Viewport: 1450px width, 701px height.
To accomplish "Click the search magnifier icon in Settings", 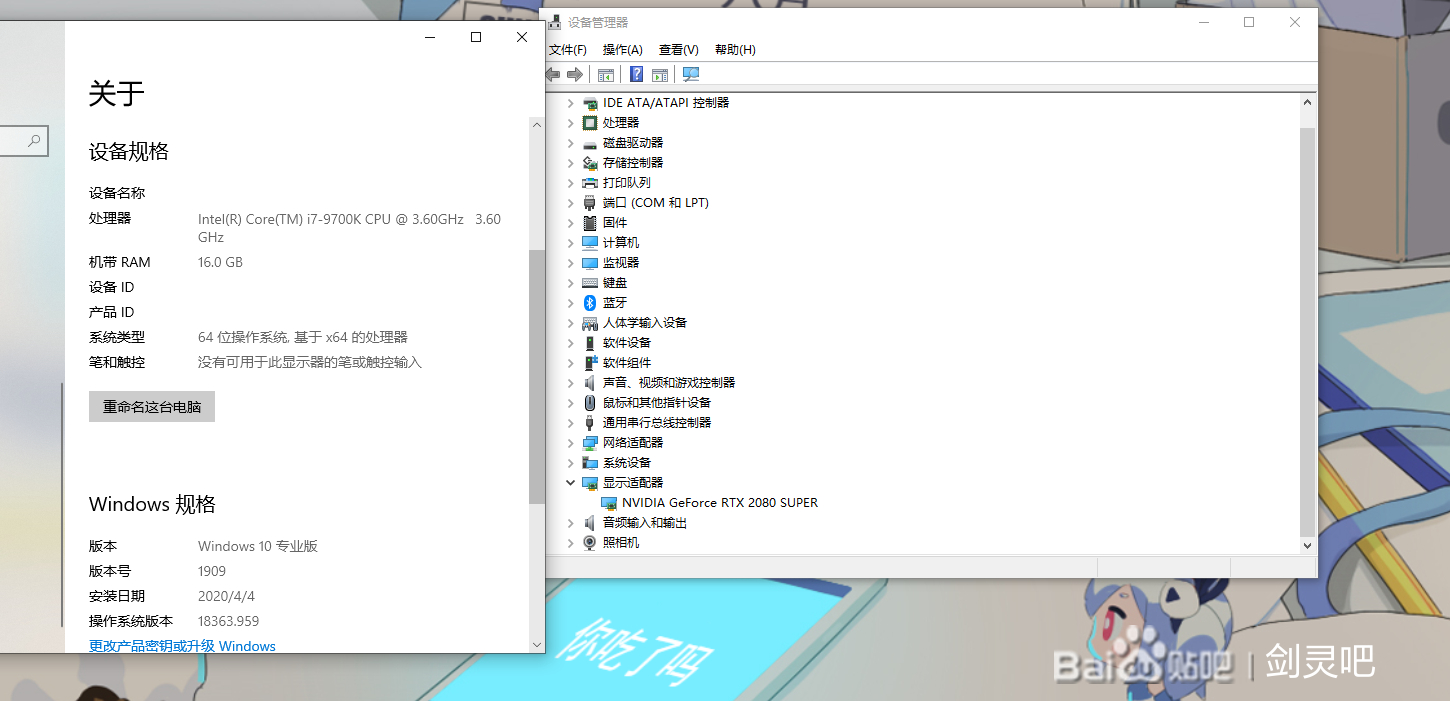I will pyautogui.click(x=34, y=141).
